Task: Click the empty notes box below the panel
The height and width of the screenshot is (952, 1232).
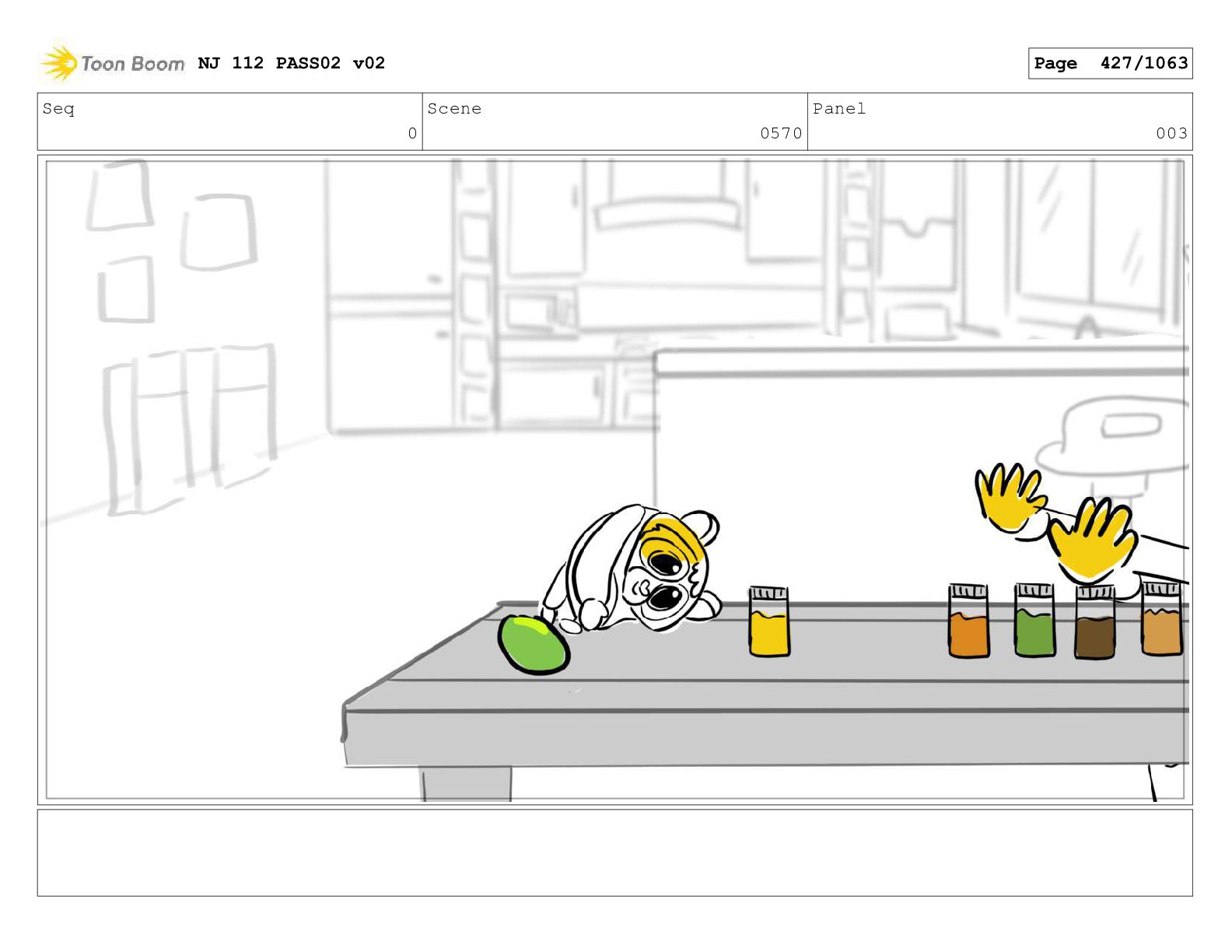Action: coord(614,852)
